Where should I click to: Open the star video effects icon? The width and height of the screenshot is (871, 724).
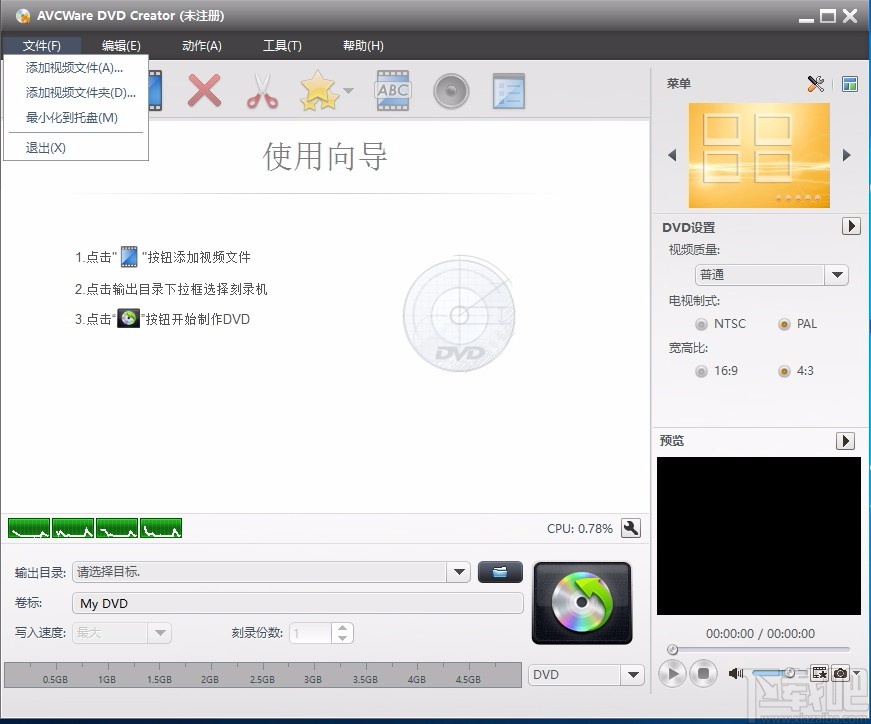317,90
